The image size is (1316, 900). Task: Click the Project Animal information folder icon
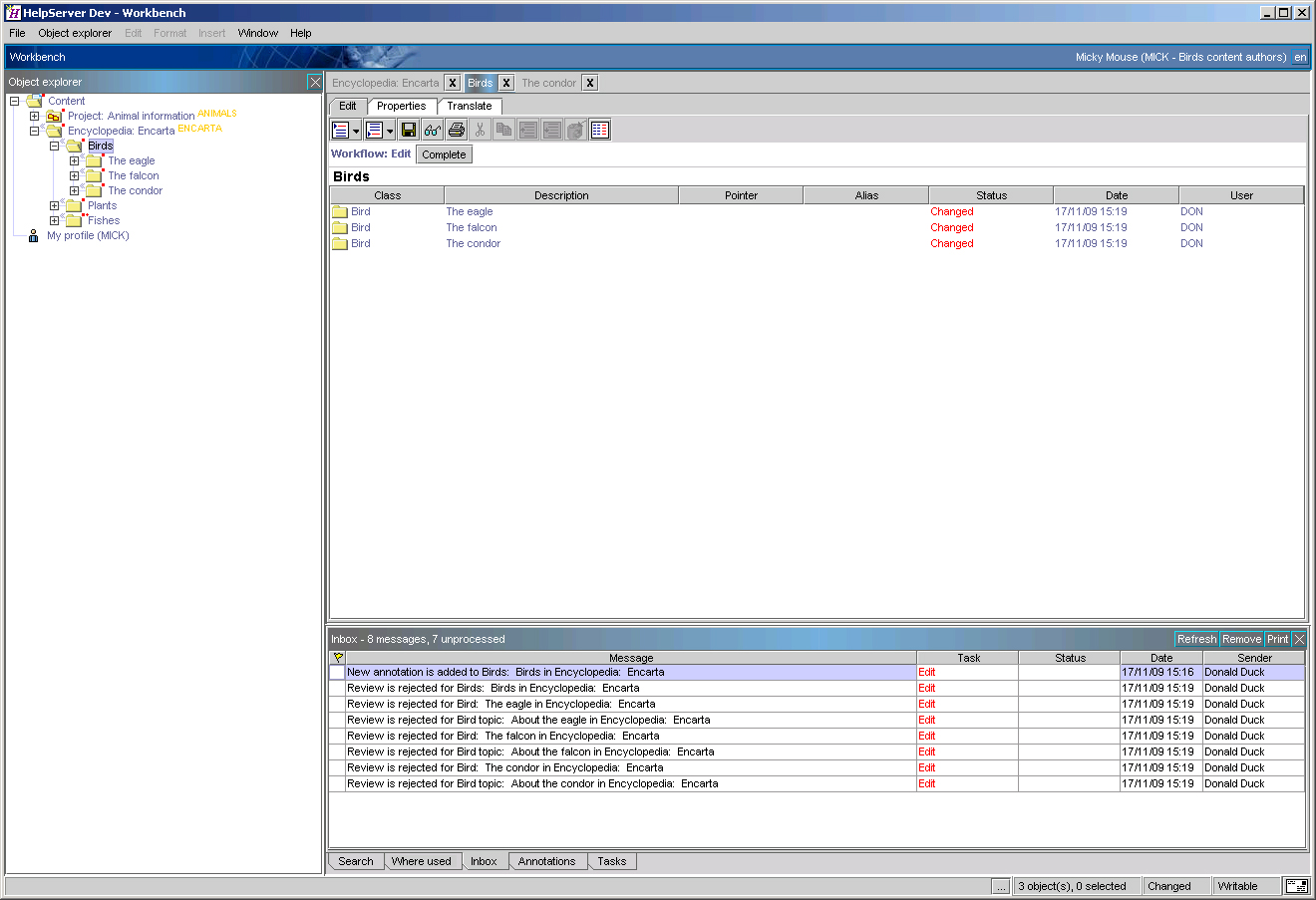pos(54,116)
